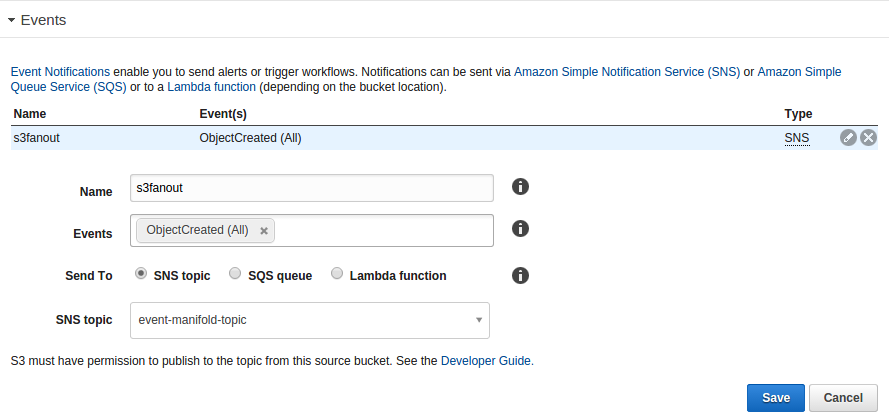Select Lambda function radio button
This screenshot has width=889, height=419.
click(x=337, y=274)
